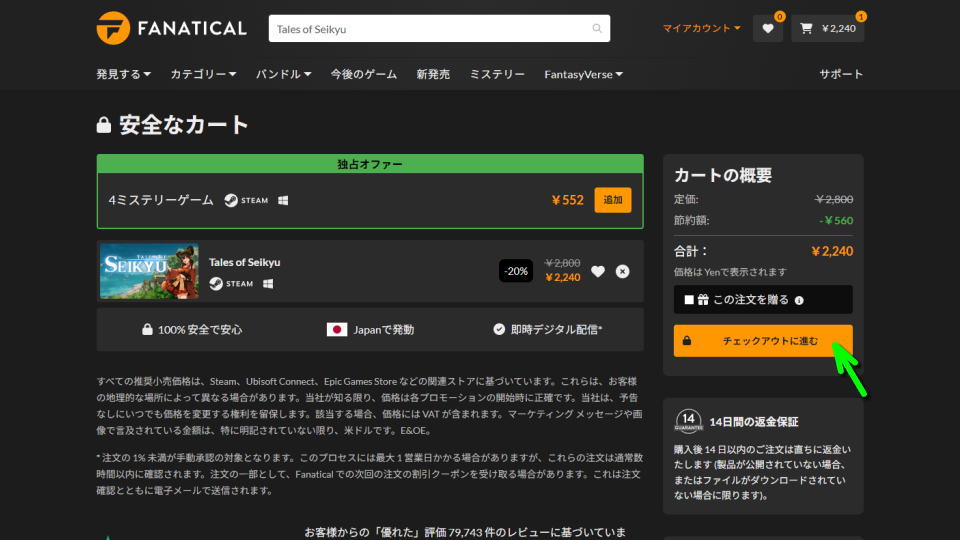Image resolution: width=960 pixels, height=540 pixels.
Task: Click the -20% discount badge
Action: coord(516,271)
